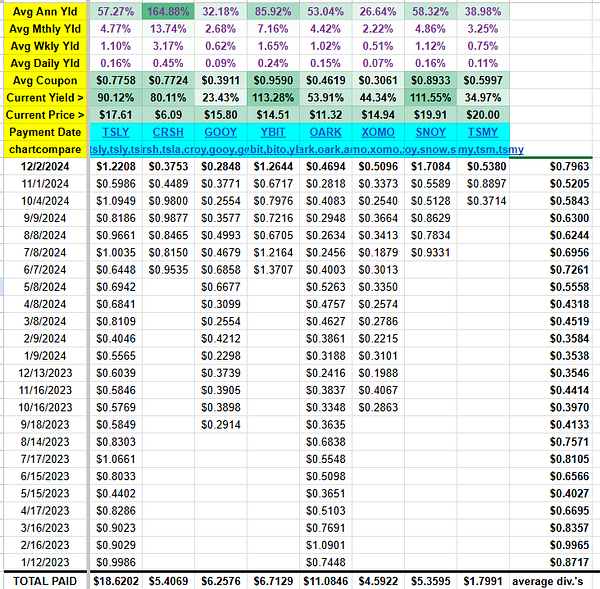Viewport: 600px width, 589px height.
Task: Select the $0.9590 average coupon cell
Action: 273,80
